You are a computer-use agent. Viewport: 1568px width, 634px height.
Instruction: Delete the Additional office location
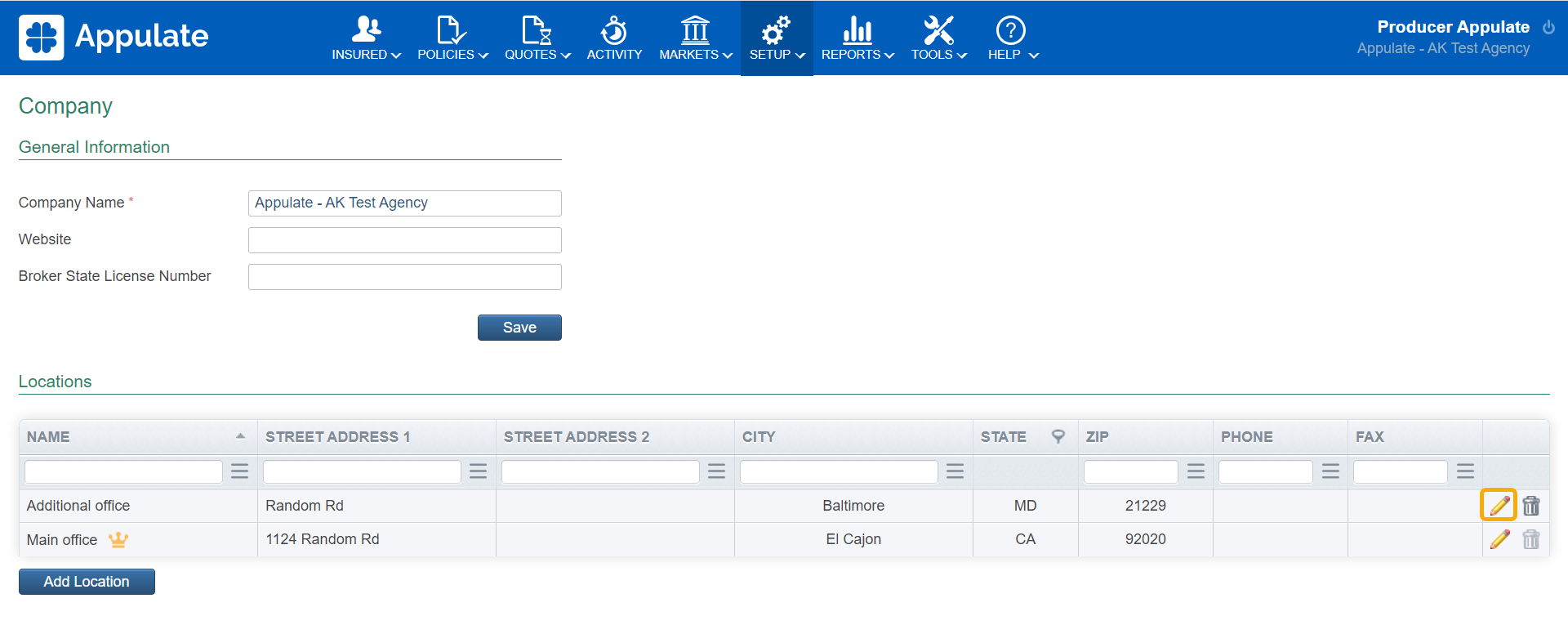click(x=1531, y=506)
